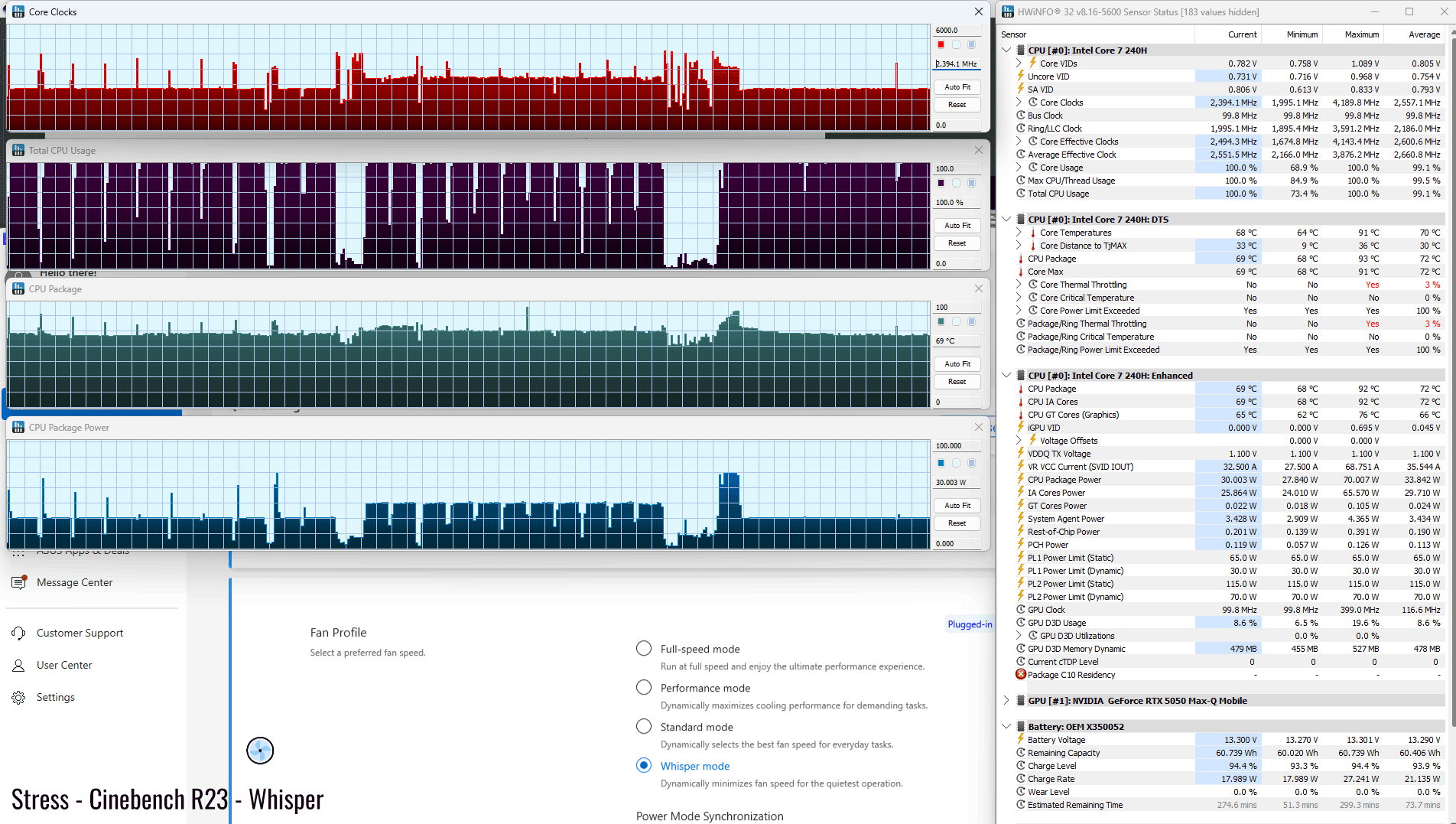Image resolution: width=1456 pixels, height=824 pixels.
Task: Pick red color swatch in Core Clocks graph
Action: (941, 44)
